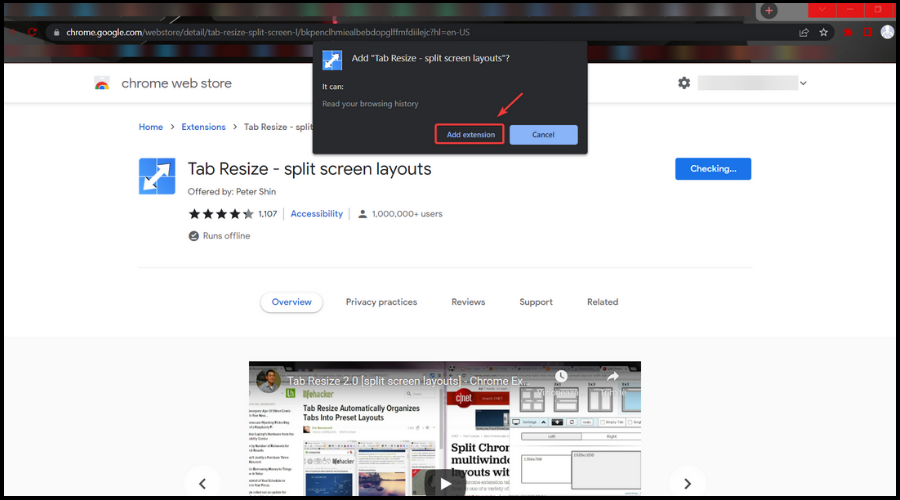The image size is (900, 500).
Task: Open a new tab with plus button
Action: 769,10
